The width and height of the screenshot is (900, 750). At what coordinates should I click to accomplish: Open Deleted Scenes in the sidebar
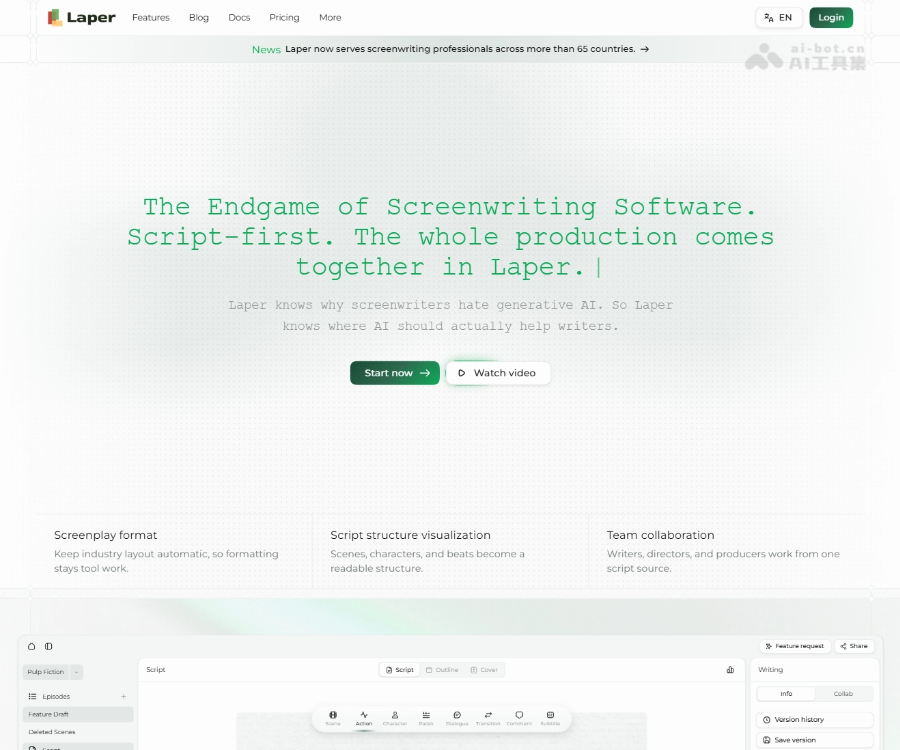coord(78,732)
